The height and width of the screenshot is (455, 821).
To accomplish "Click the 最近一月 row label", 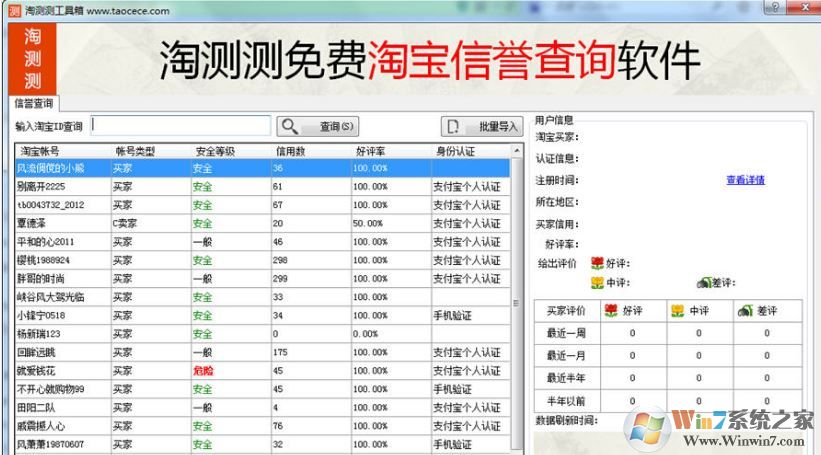I will tap(566, 356).
